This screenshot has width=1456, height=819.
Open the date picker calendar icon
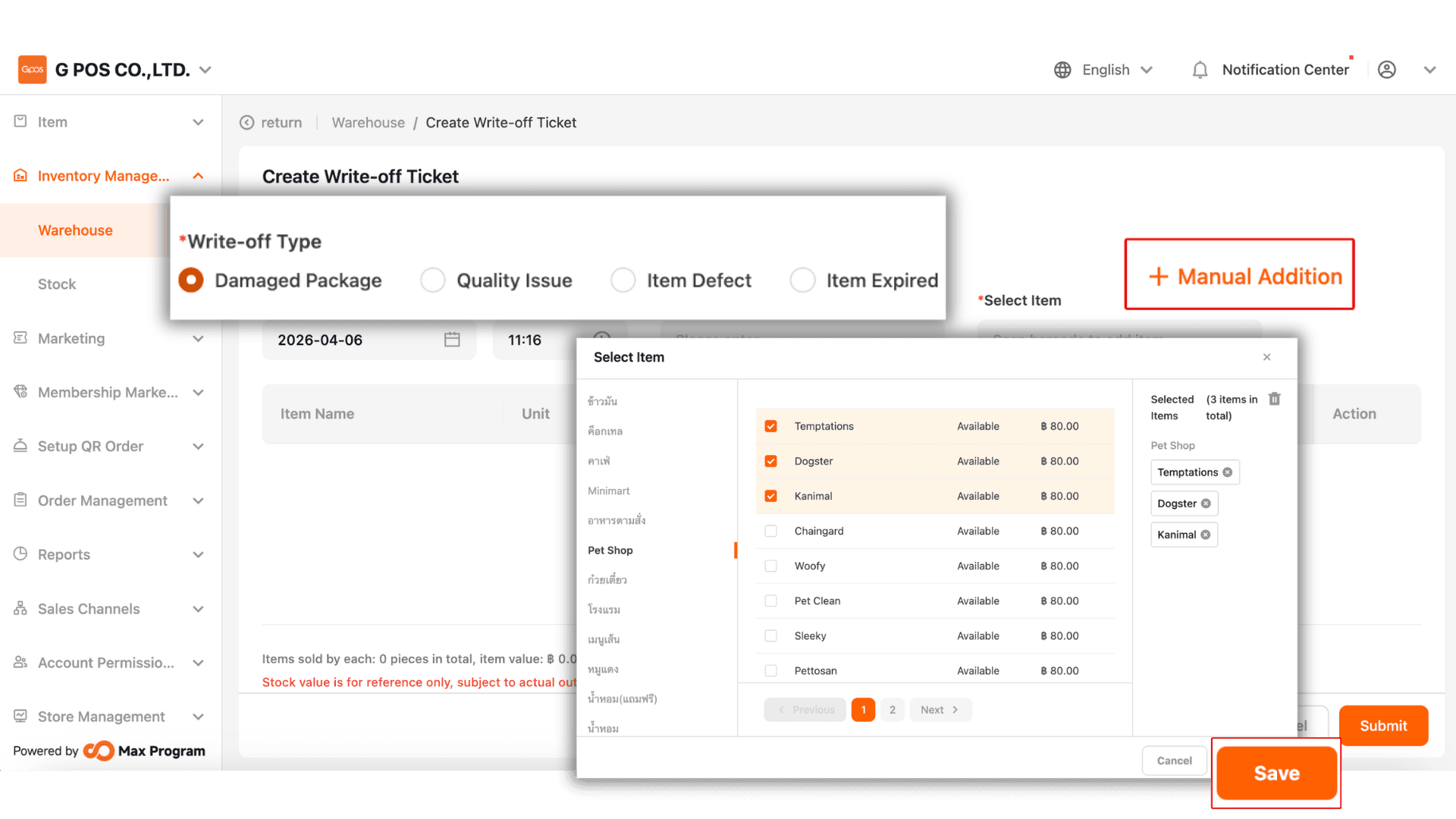click(x=452, y=340)
